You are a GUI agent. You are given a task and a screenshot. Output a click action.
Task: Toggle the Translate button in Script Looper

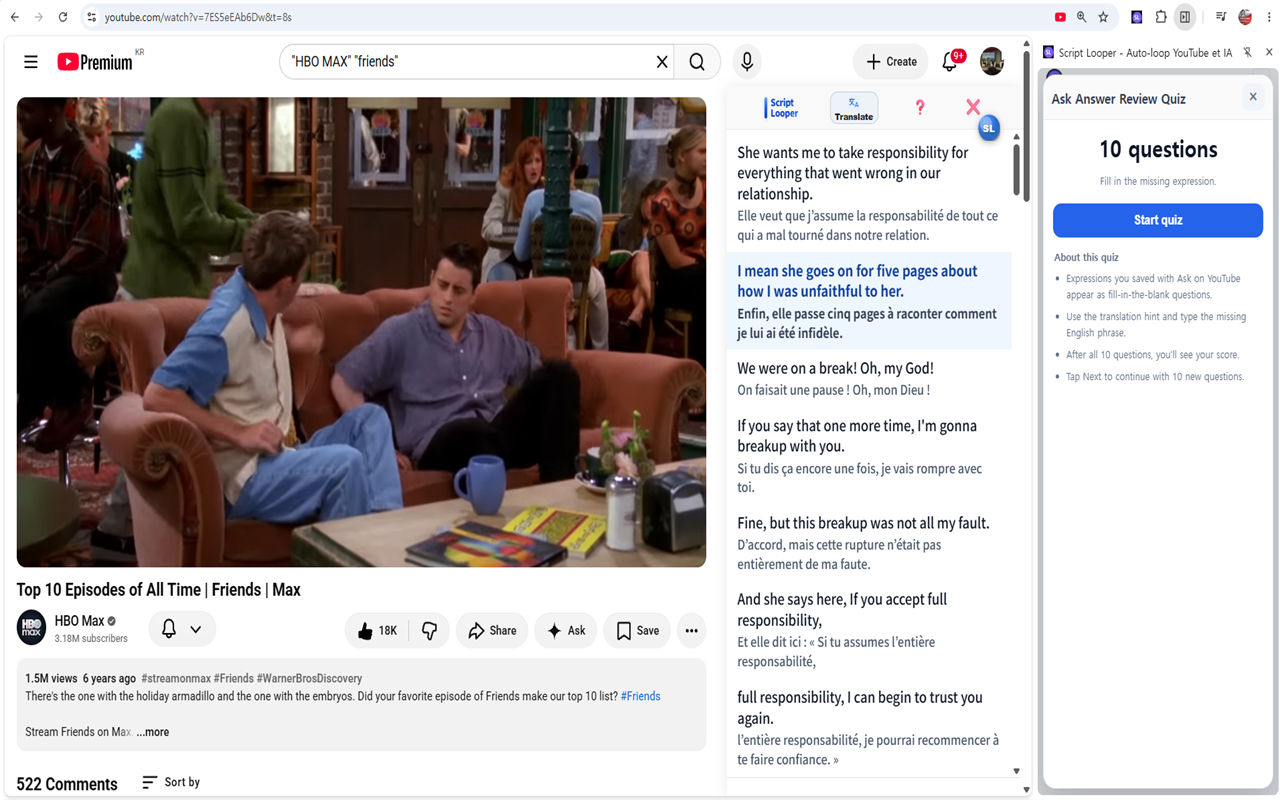854,108
